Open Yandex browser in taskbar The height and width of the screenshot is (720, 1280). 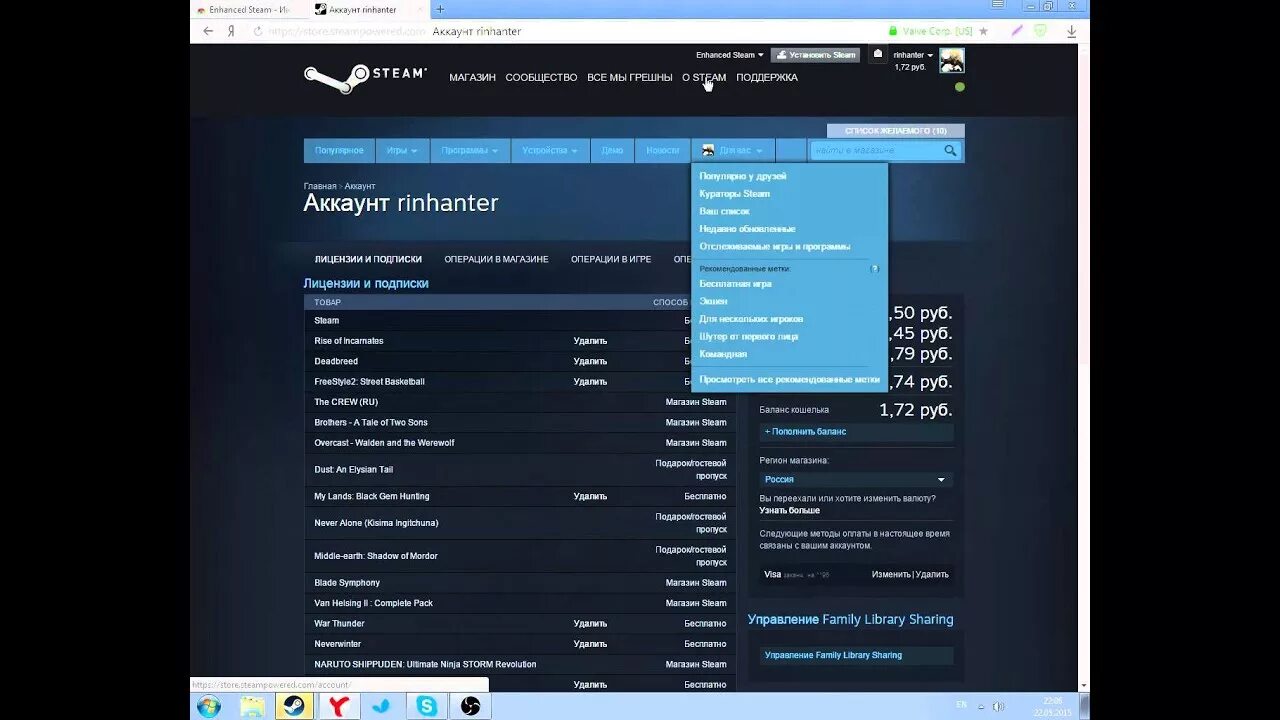[x=339, y=706]
